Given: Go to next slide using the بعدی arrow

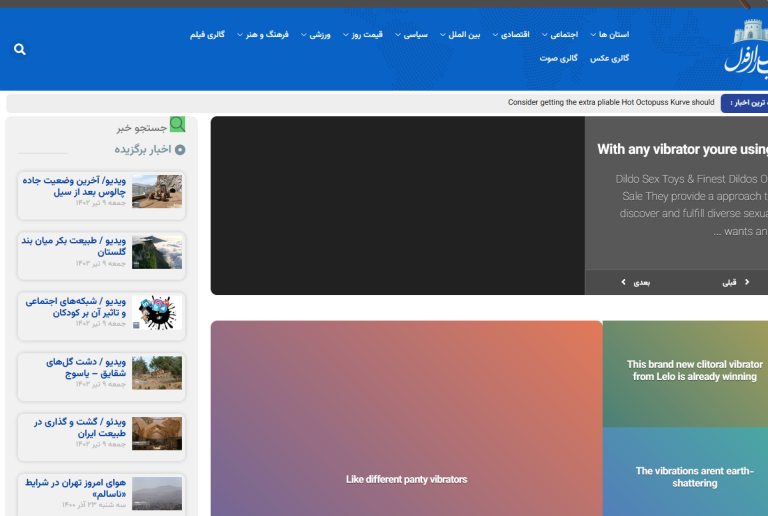Looking at the screenshot, I should pyautogui.click(x=624, y=282).
